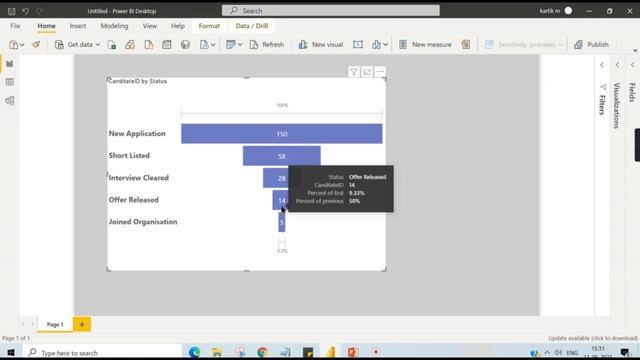Open Microsoft Edge from the taskbar
The height and width of the screenshot is (360, 640).
click(x=194, y=352)
